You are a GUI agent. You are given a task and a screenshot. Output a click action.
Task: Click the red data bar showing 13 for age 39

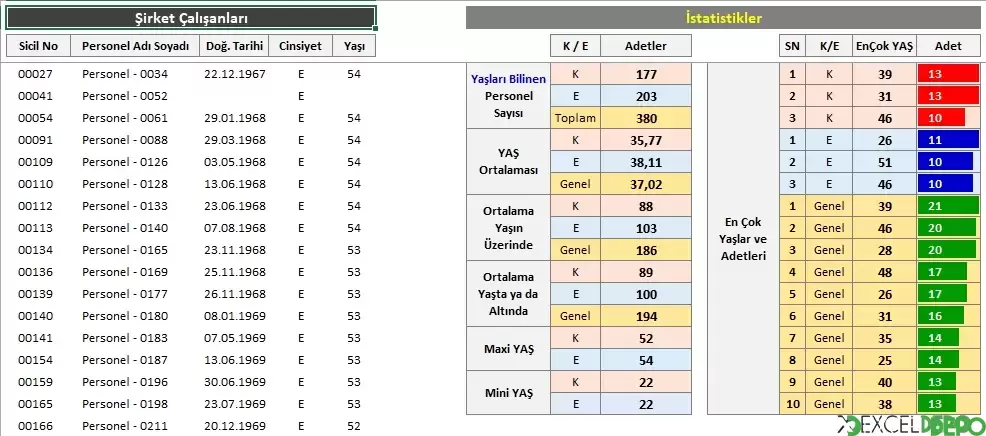pyautogui.click(x=948, y=74)
